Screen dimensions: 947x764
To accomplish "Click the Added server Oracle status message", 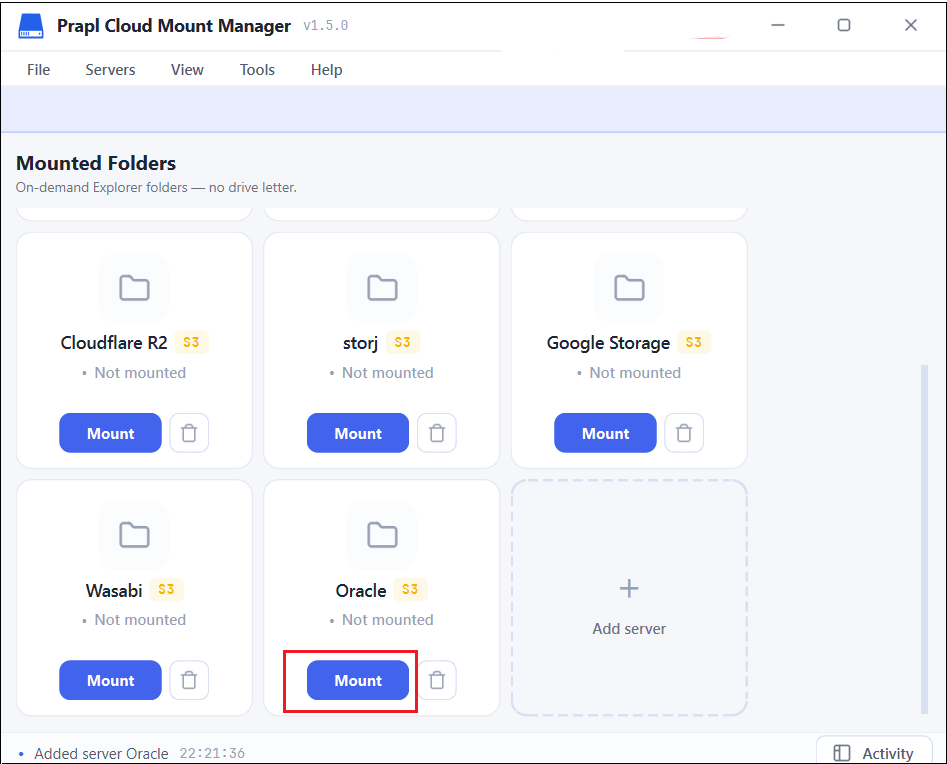I will point(101,754).
